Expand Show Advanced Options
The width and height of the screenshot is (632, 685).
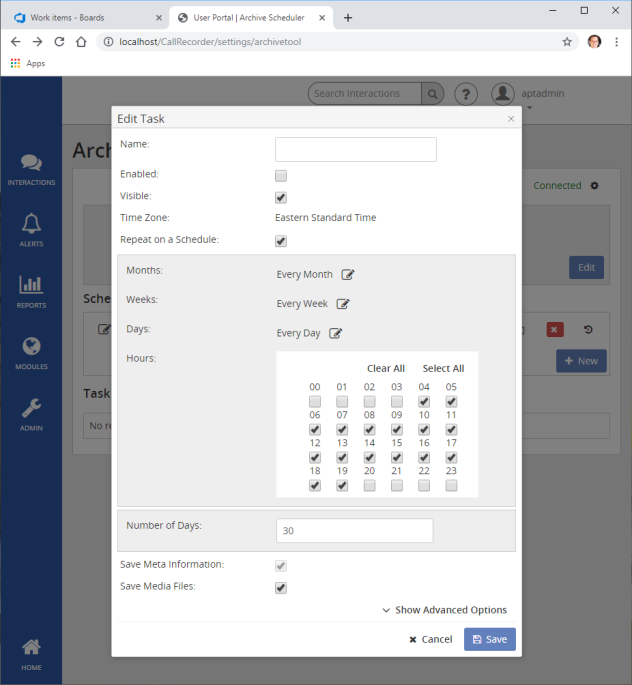pyautogui.click(x=444, y=610)
